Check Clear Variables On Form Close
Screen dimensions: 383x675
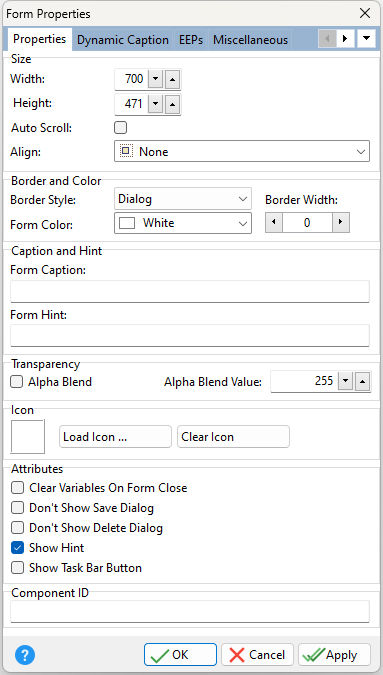17,488
